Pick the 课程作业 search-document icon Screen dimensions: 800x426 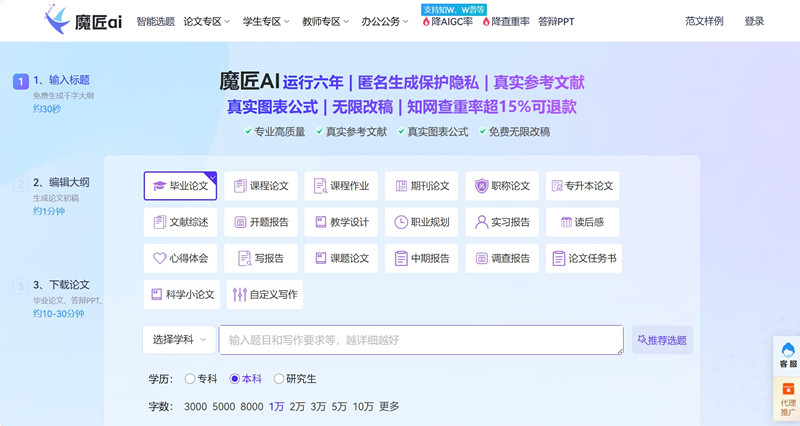[x=320, y=186]
